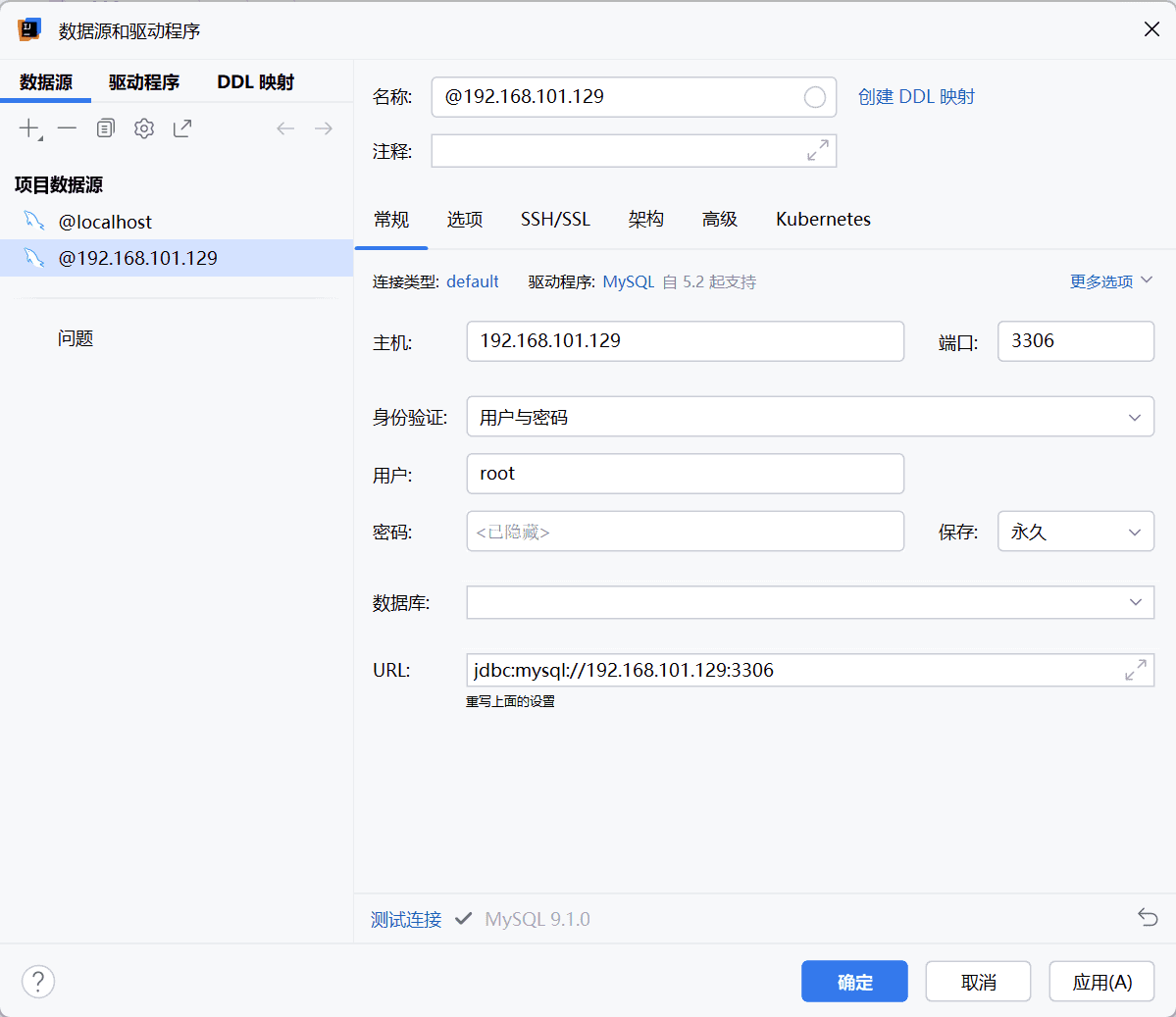Expand the comment field with expand icon

click(817, 151)
